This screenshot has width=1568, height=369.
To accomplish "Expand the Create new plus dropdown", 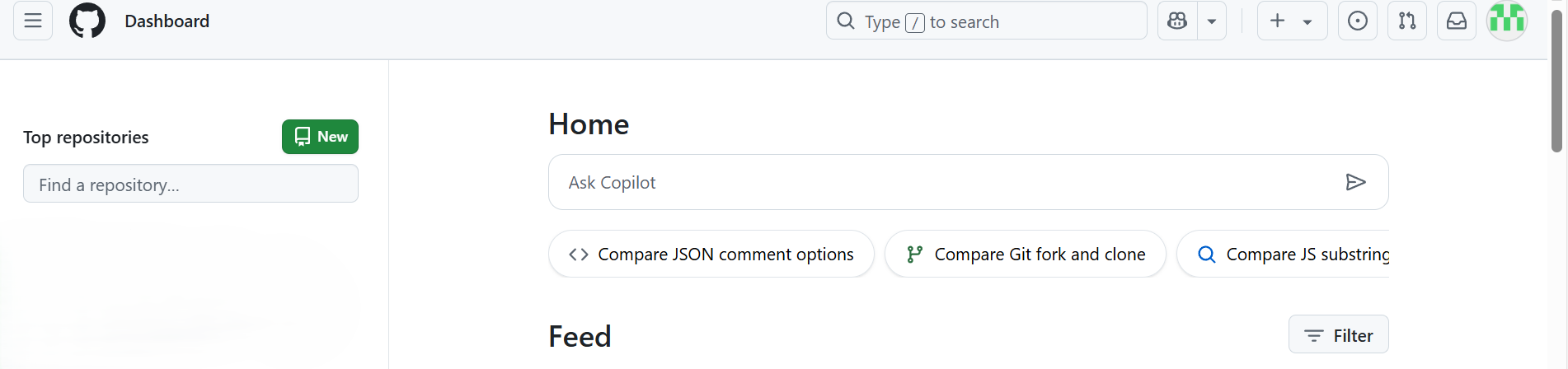I will click(x=1292, y=21).
